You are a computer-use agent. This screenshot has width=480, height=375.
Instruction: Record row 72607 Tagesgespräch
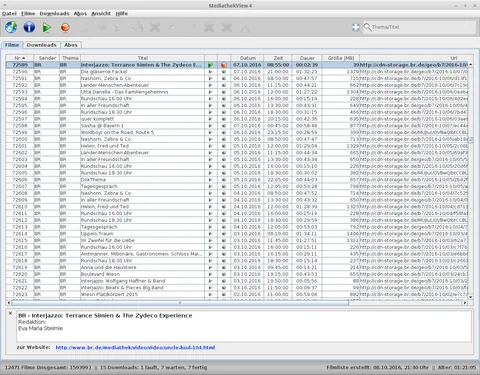click(224, 186)
